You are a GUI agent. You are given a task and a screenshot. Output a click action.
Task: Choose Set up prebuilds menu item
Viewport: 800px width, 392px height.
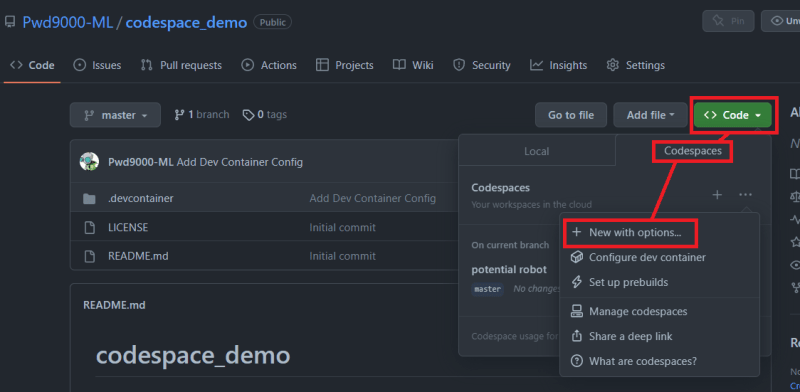659,282
